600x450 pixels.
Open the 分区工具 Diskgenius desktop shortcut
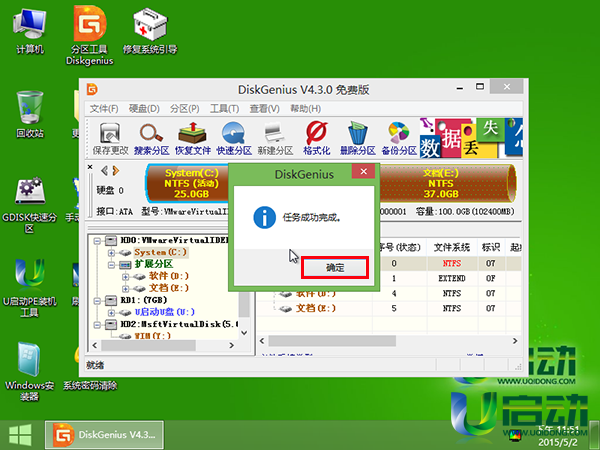pyautogui.click(x=90, y=36)
